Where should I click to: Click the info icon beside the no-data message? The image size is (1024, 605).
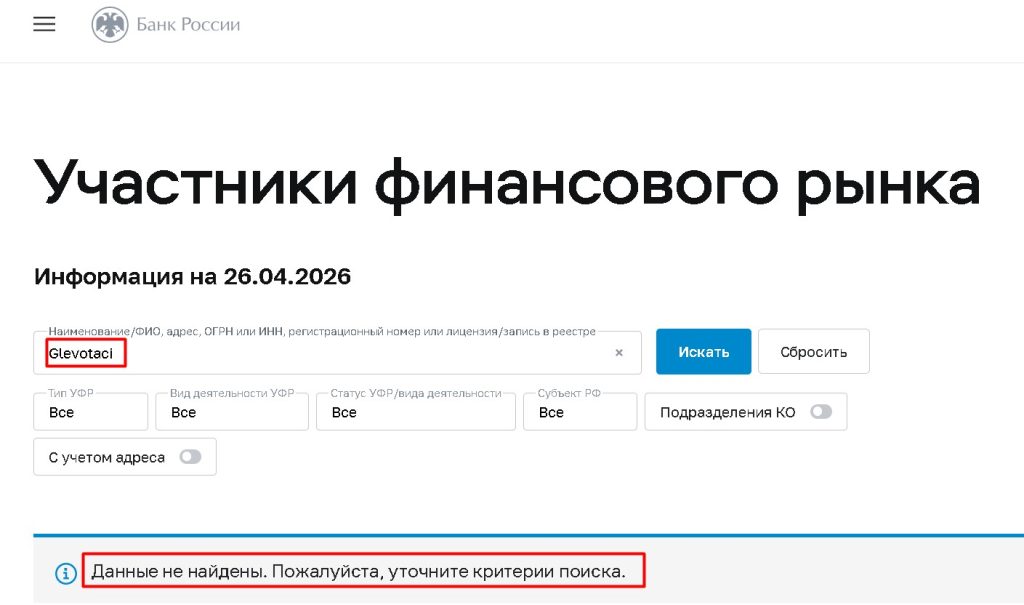[x=65, y=573]
